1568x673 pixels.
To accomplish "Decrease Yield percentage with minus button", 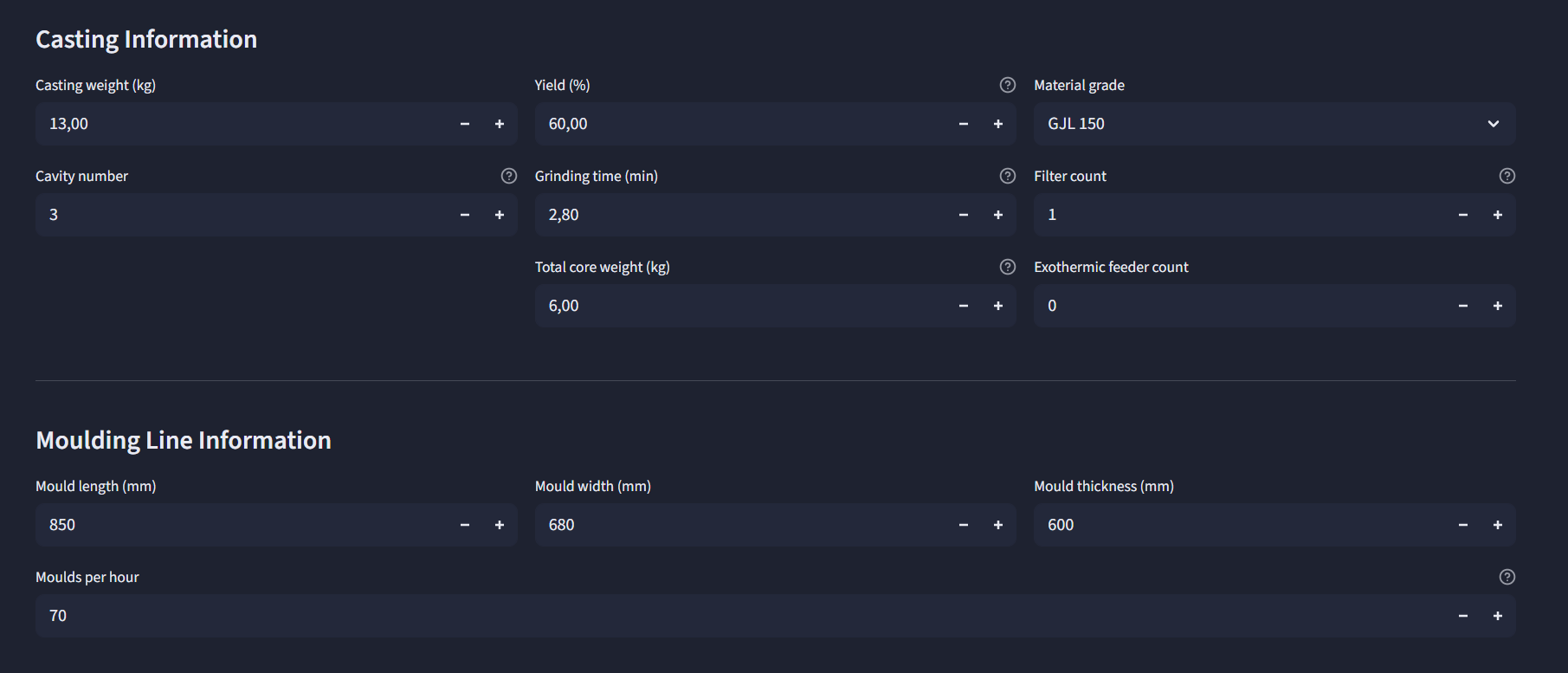I will point(964,124).
